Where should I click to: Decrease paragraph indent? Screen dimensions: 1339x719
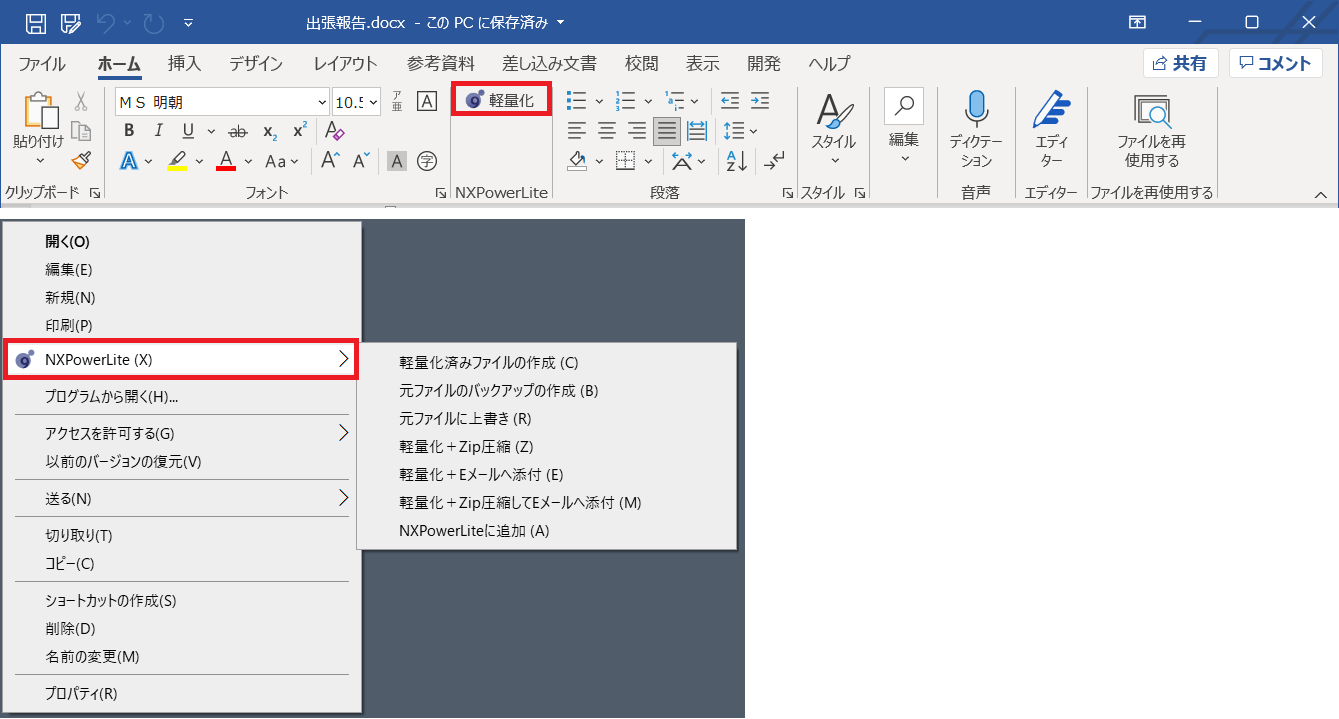(x=730, y=101)
